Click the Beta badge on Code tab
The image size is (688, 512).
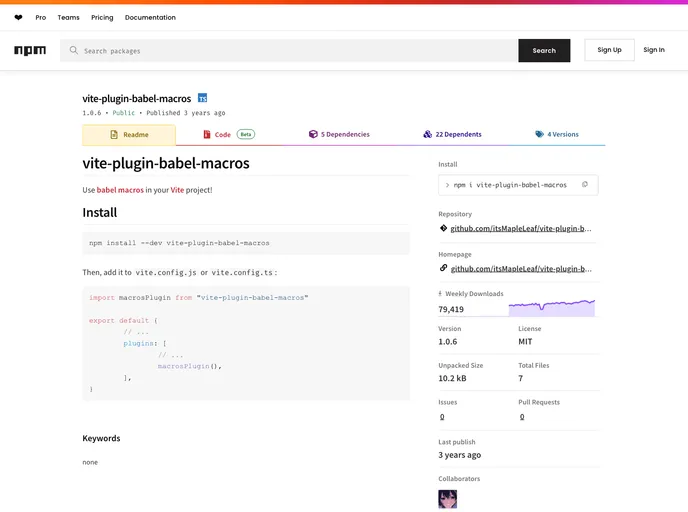coord(246,134)
